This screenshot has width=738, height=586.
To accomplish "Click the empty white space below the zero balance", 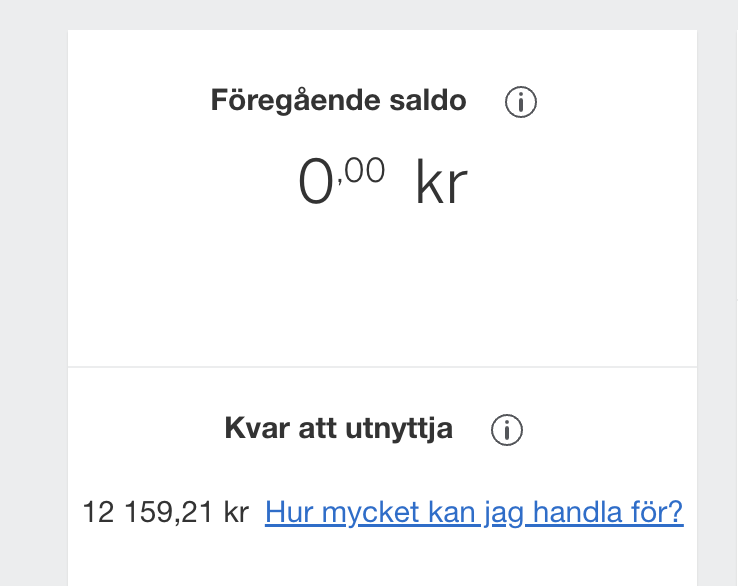I will tap(382, 290).
